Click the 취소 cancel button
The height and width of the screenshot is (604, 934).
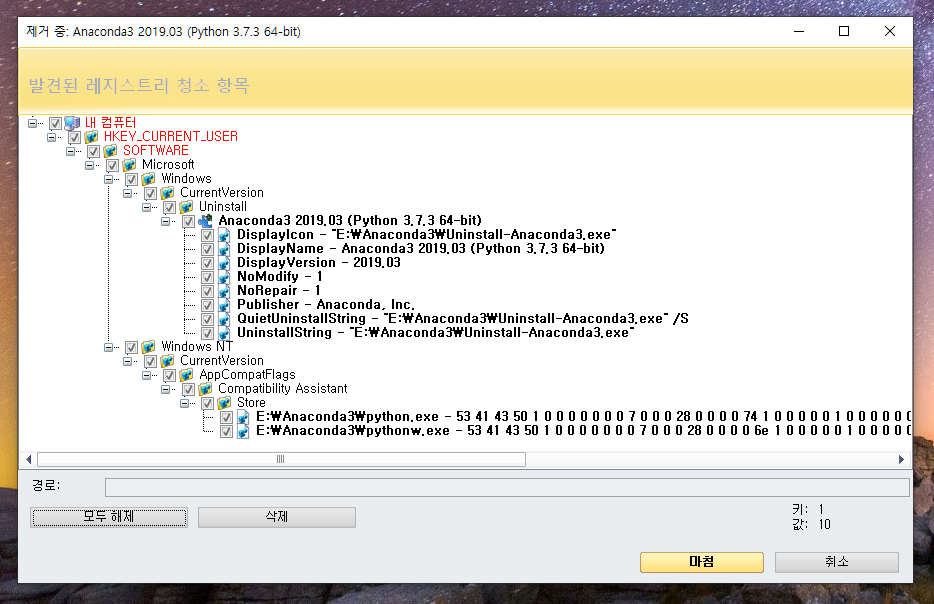click(x=837, y=562)
